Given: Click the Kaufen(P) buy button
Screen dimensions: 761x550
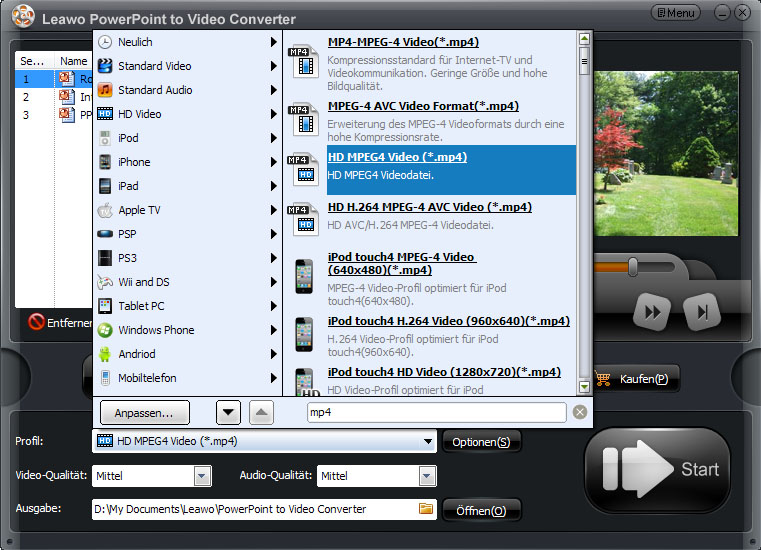Looking at the screenshot, I should (x=635, y=379).
